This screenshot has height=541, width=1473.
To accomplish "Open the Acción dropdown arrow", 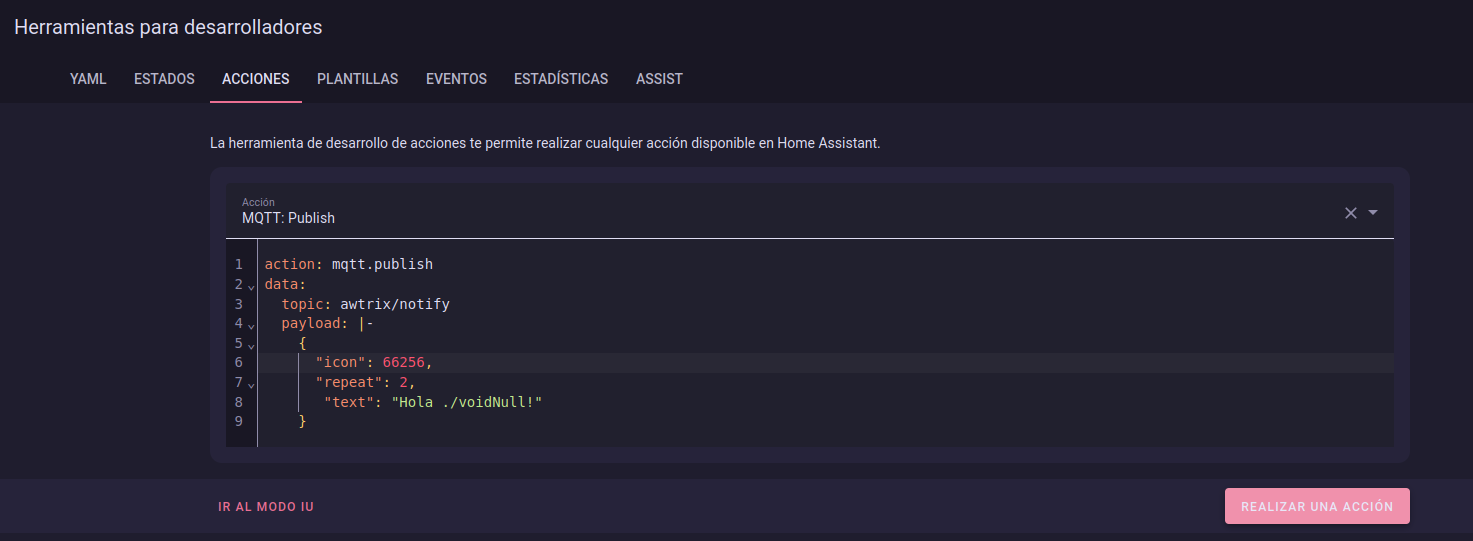I will (x=1373, y=213).
